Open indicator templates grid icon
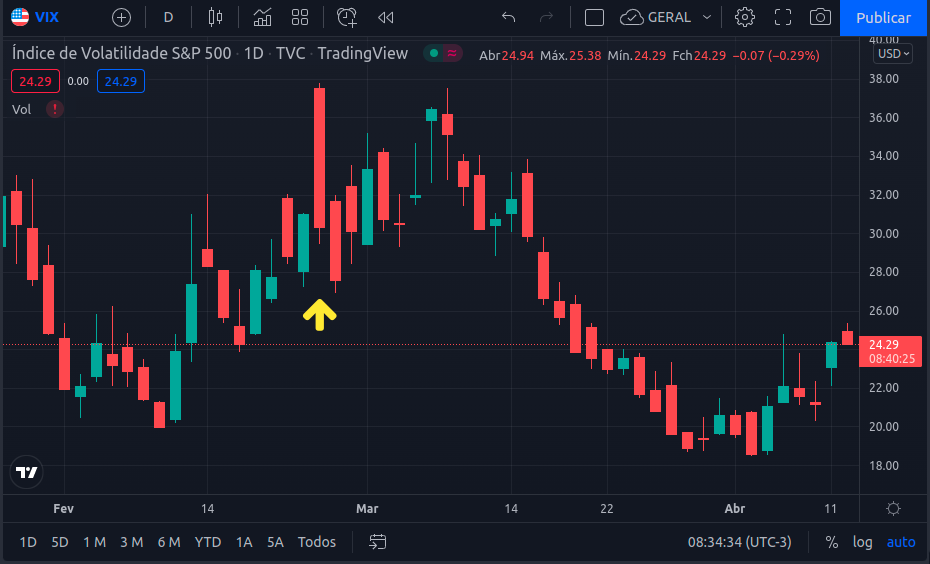 300,18
